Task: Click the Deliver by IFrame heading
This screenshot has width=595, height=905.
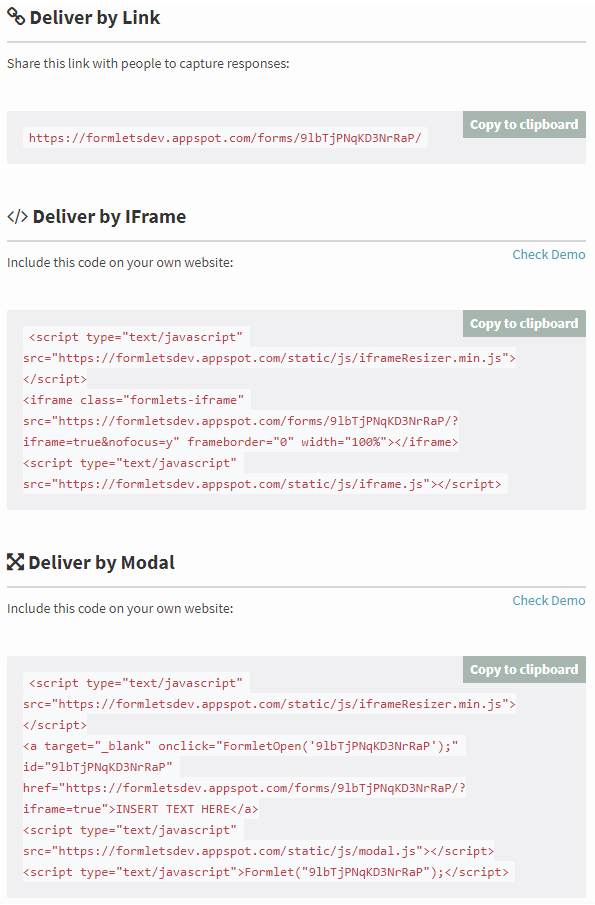Action: coord(109,216)
